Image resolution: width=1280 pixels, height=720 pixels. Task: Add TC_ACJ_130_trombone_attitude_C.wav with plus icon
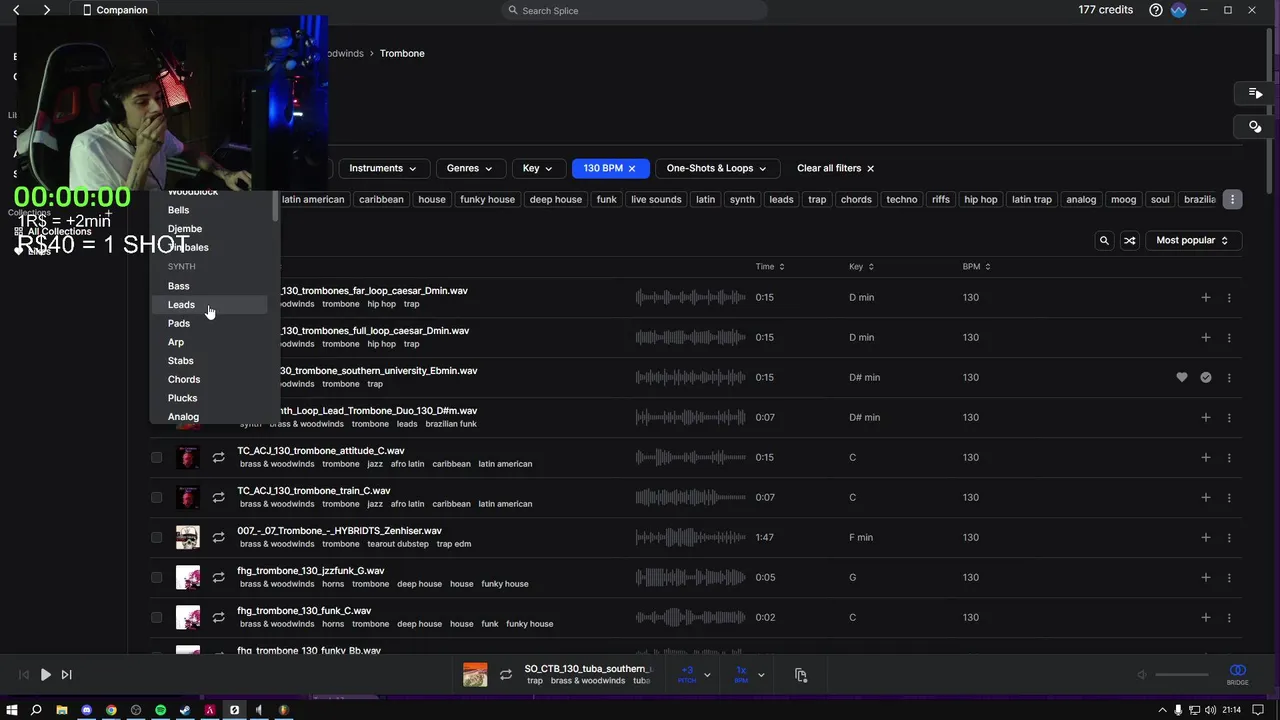[x=1205, y=457]
